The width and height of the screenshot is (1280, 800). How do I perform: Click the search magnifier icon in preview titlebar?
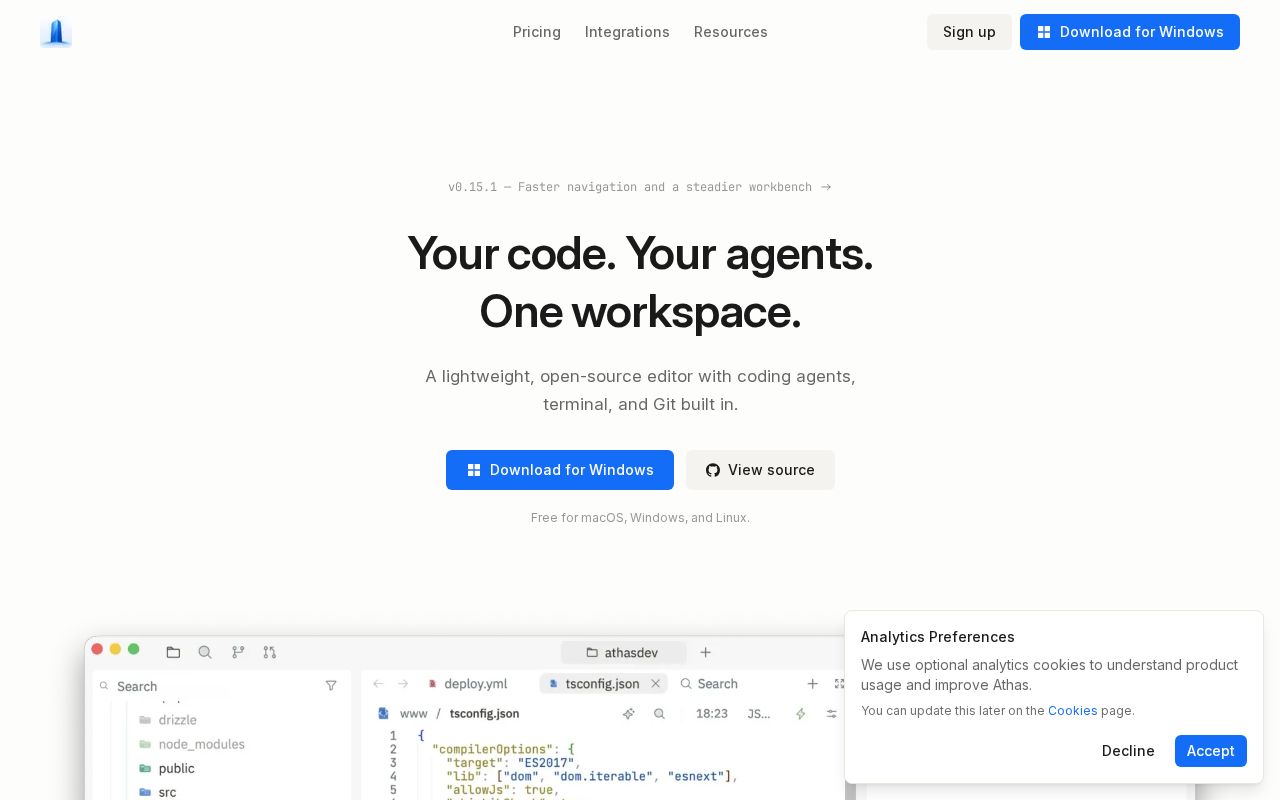pos(205,652)
